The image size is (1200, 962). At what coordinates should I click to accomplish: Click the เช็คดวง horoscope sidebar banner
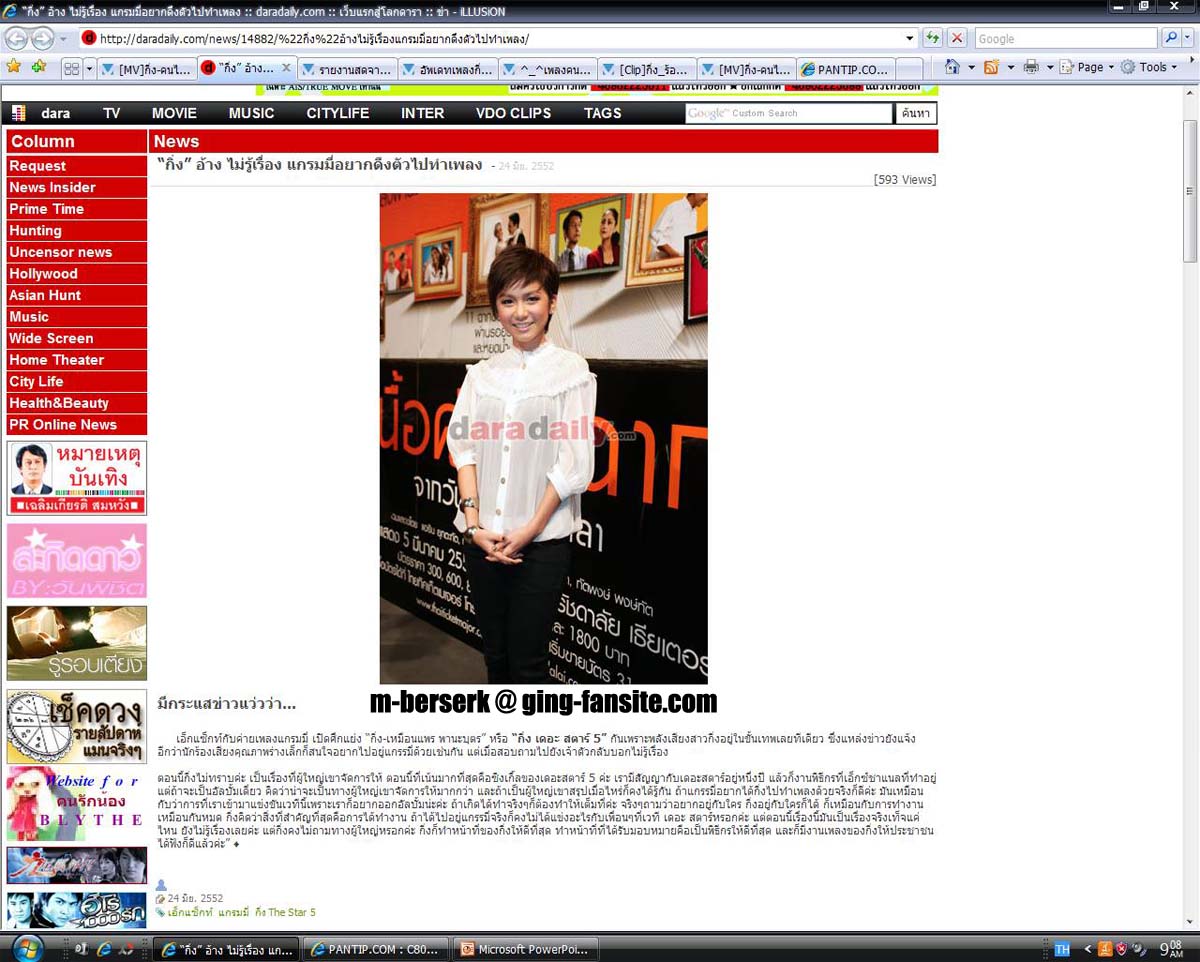tap(77, 727)
